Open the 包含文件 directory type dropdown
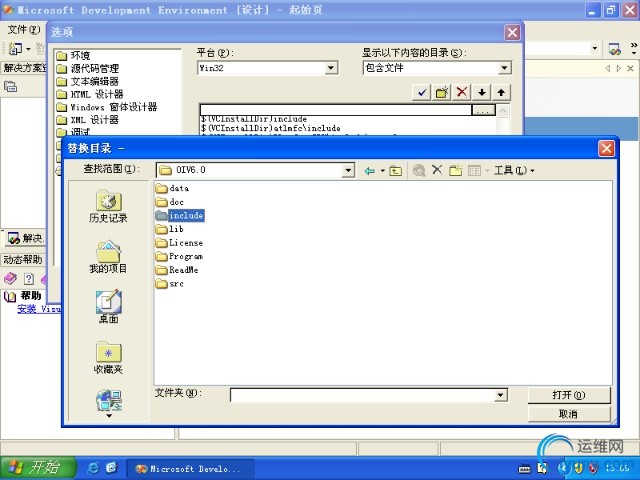The image size is (640, 480). pyautogui.click(x=504, y=68)
